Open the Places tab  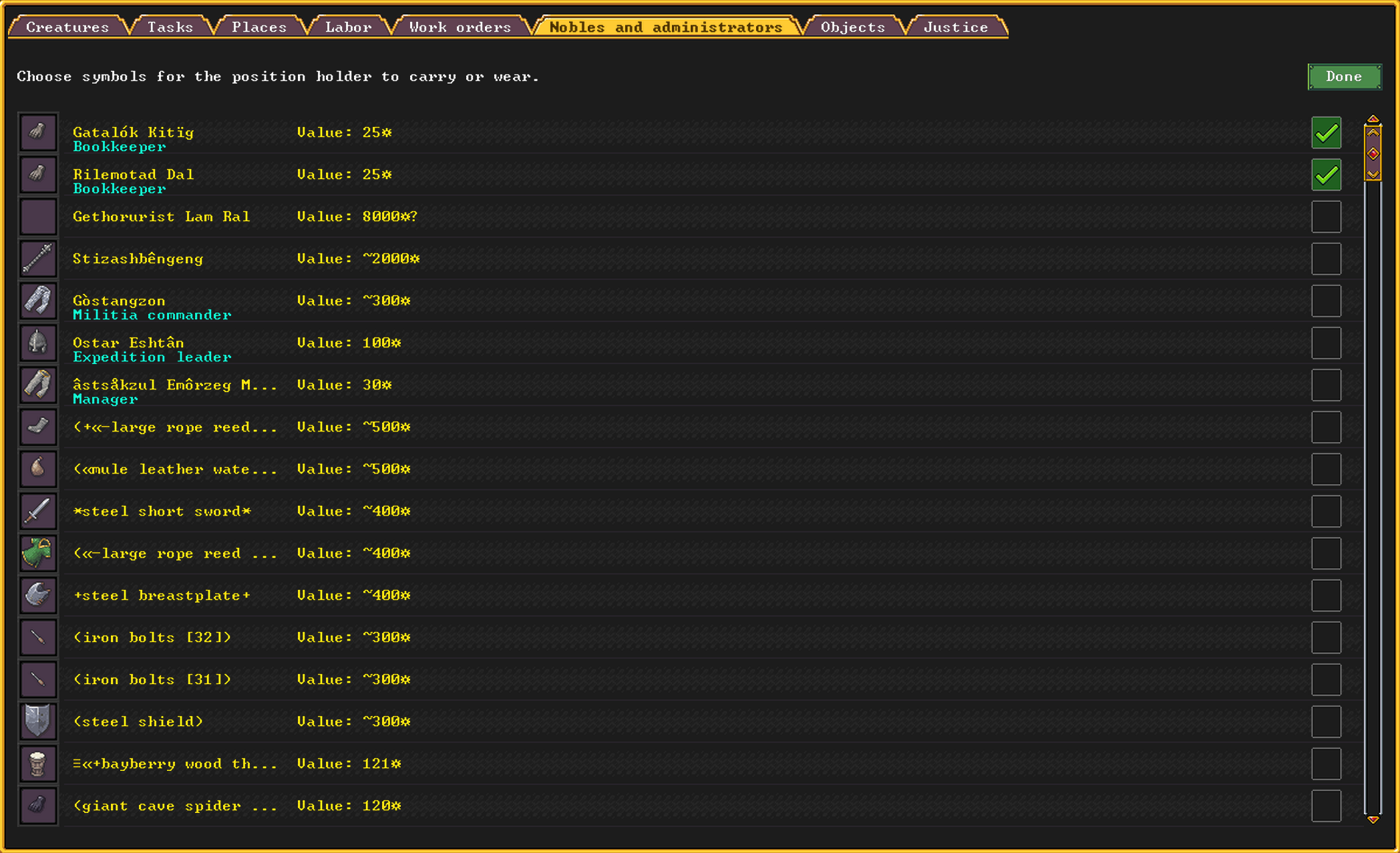tap(259, 27)
